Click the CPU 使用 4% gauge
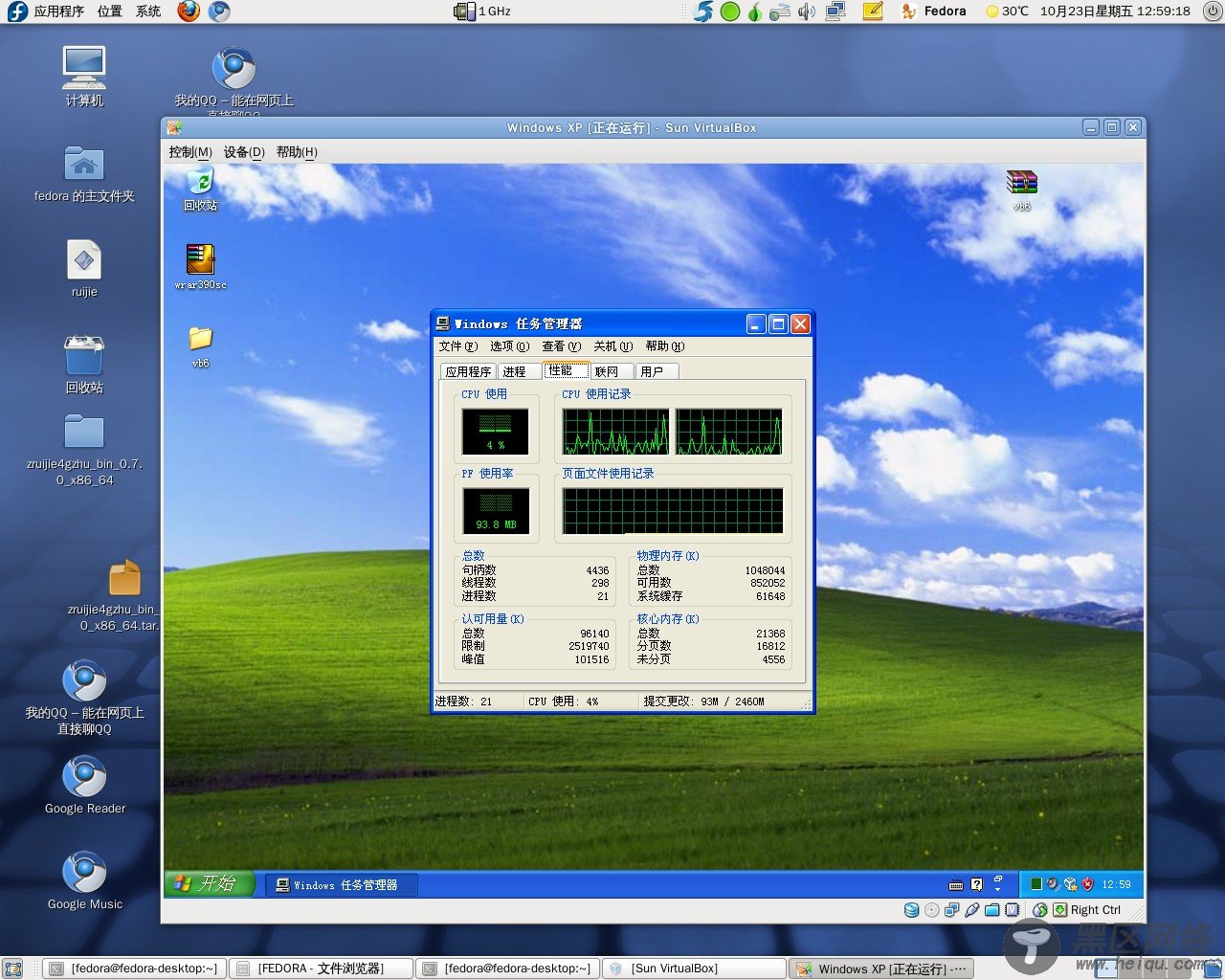Screen dimensions: 1225x980 [495, 432]
